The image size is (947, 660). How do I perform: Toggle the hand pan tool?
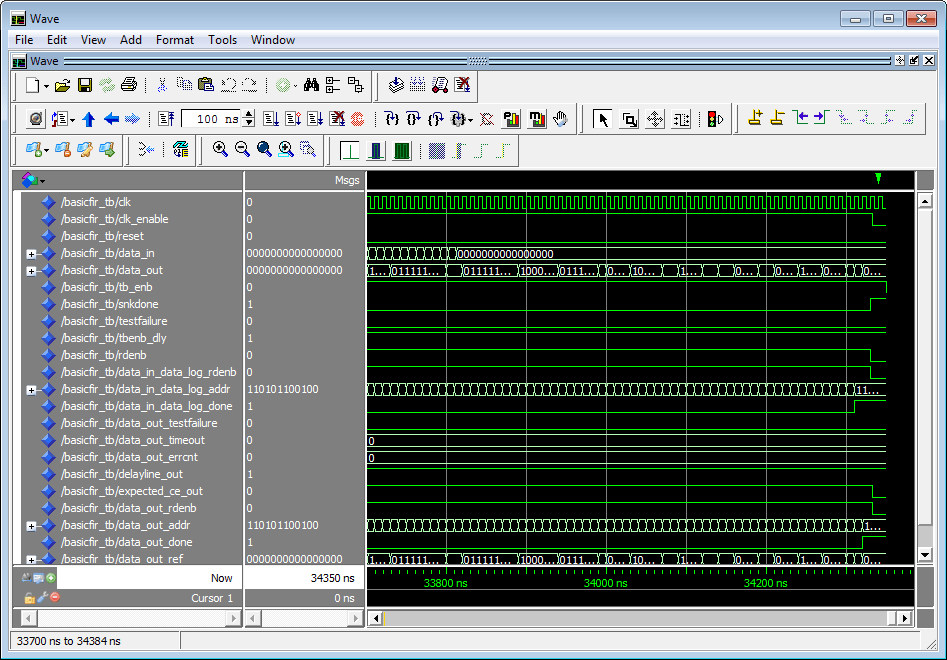(x=560, y=119)
